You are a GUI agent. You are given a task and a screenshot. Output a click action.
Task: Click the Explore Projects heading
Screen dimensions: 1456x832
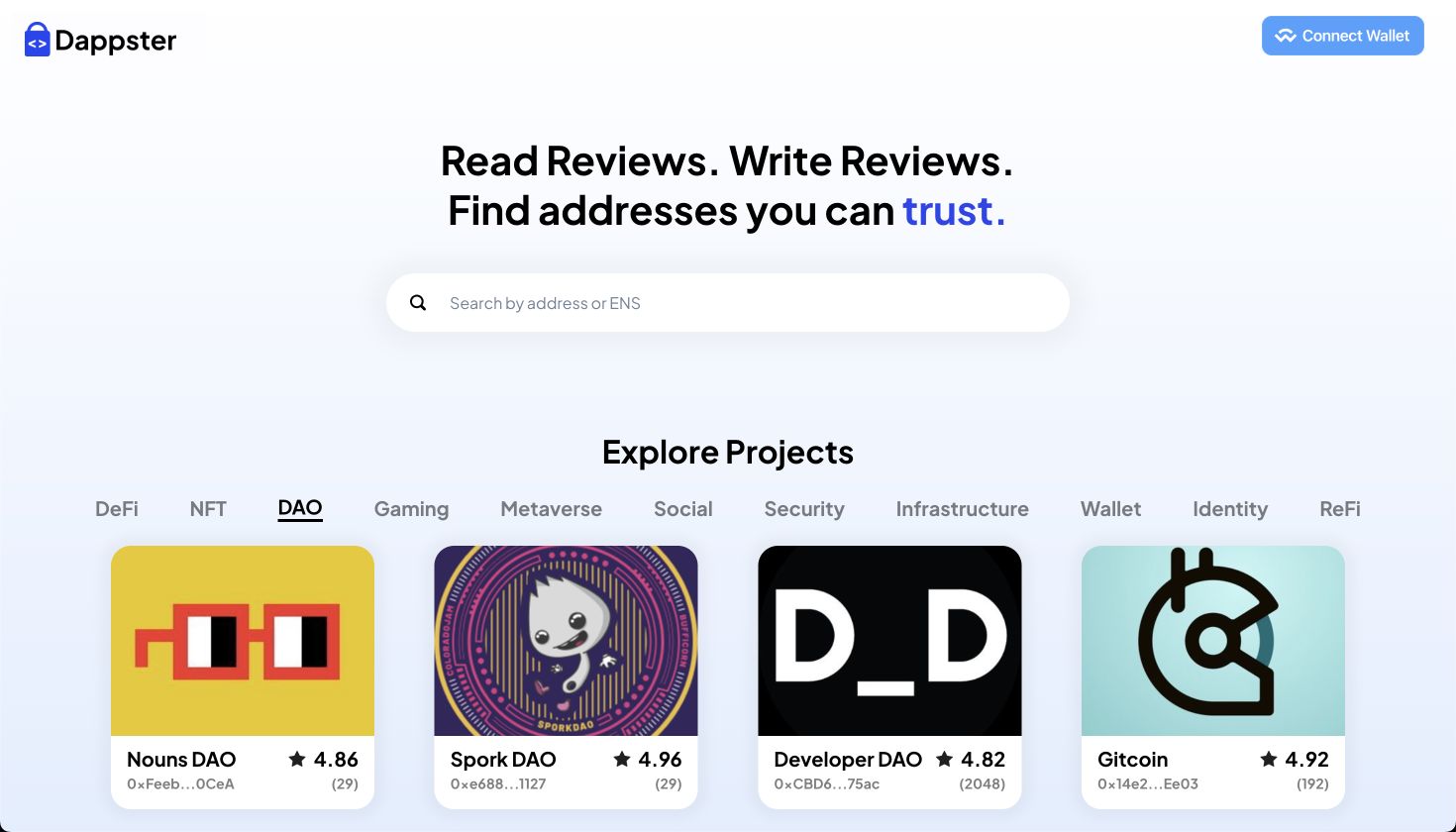point(728,453)
